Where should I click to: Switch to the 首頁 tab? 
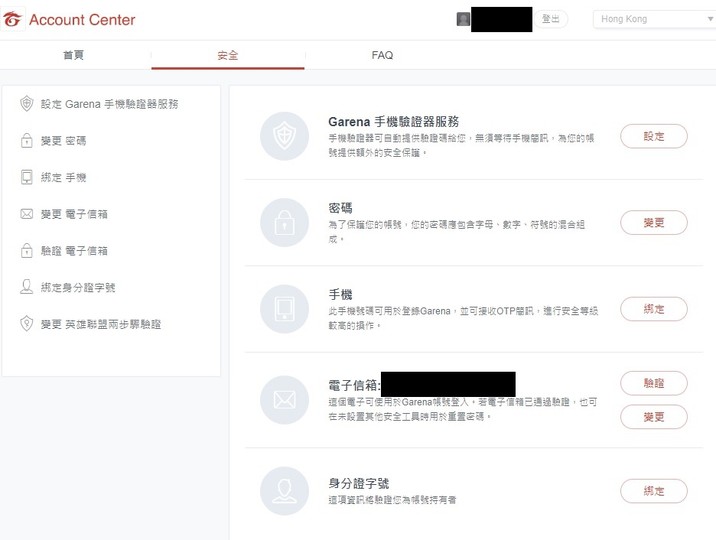[74, 55]
